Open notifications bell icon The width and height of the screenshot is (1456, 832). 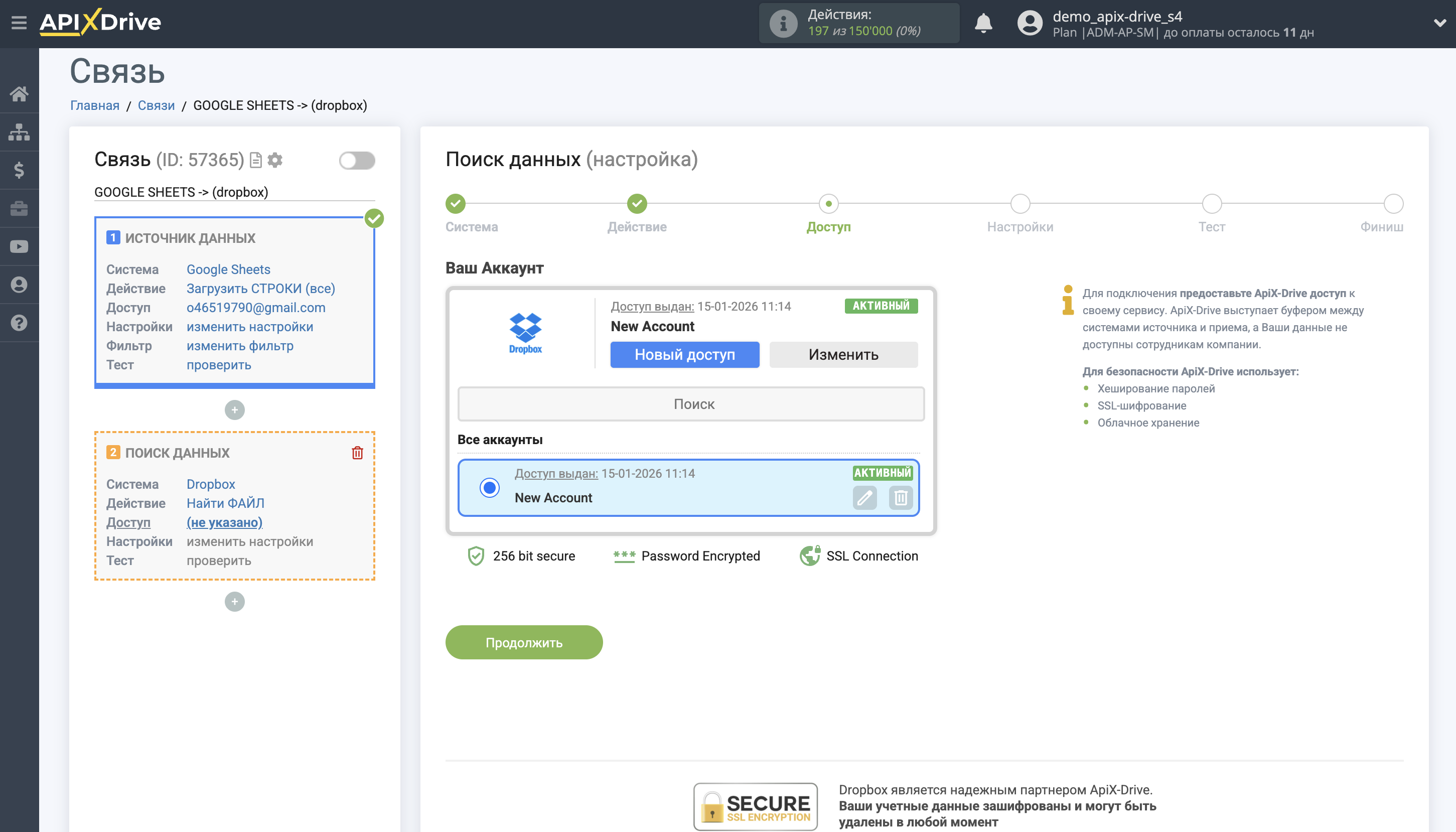coord(983,24)
